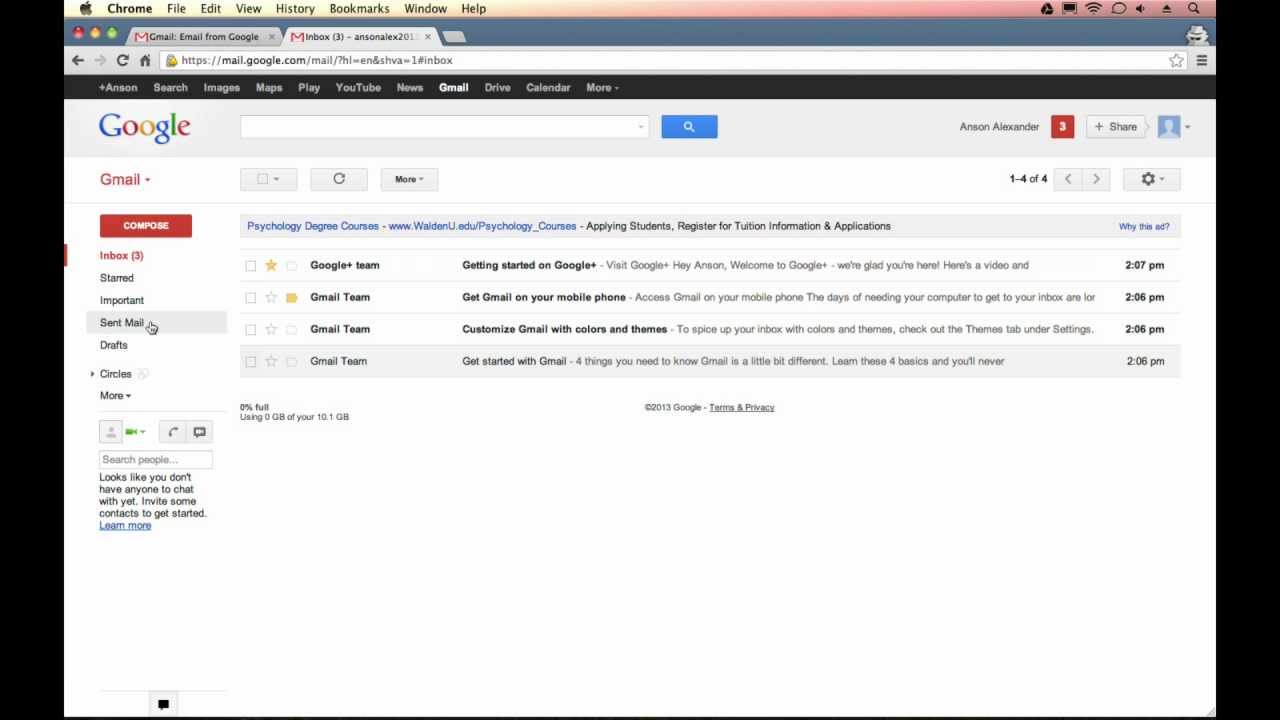Click the phone call icon in chat panel
The height and width of the screenshot is (720, 1280).
[x=173, y=432]
